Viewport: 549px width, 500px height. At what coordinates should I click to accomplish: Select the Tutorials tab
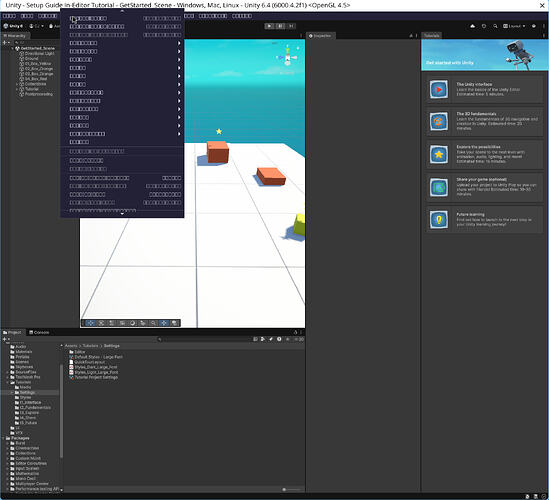(431, 36)
